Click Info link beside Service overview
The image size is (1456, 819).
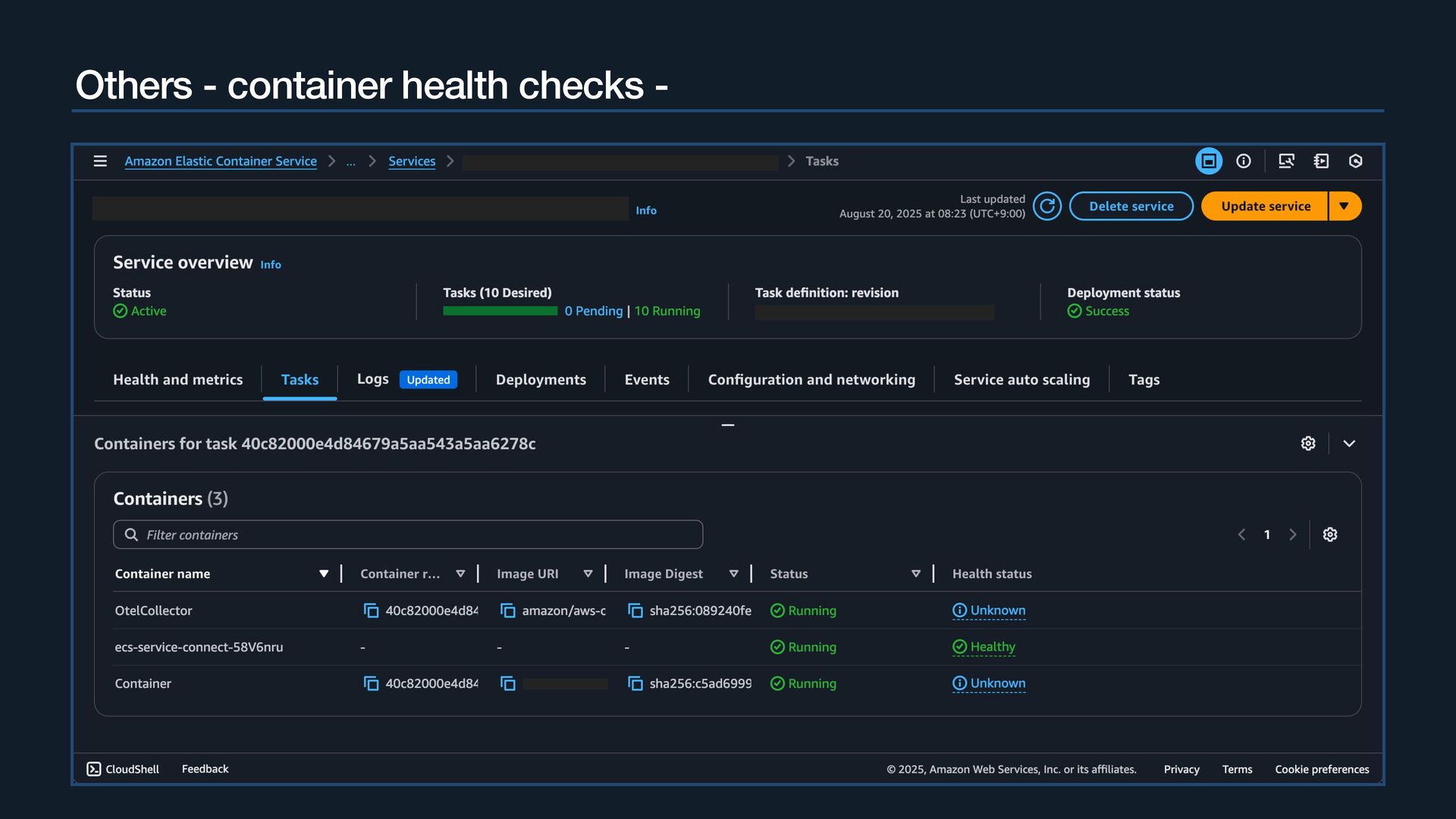click(271, 265)
